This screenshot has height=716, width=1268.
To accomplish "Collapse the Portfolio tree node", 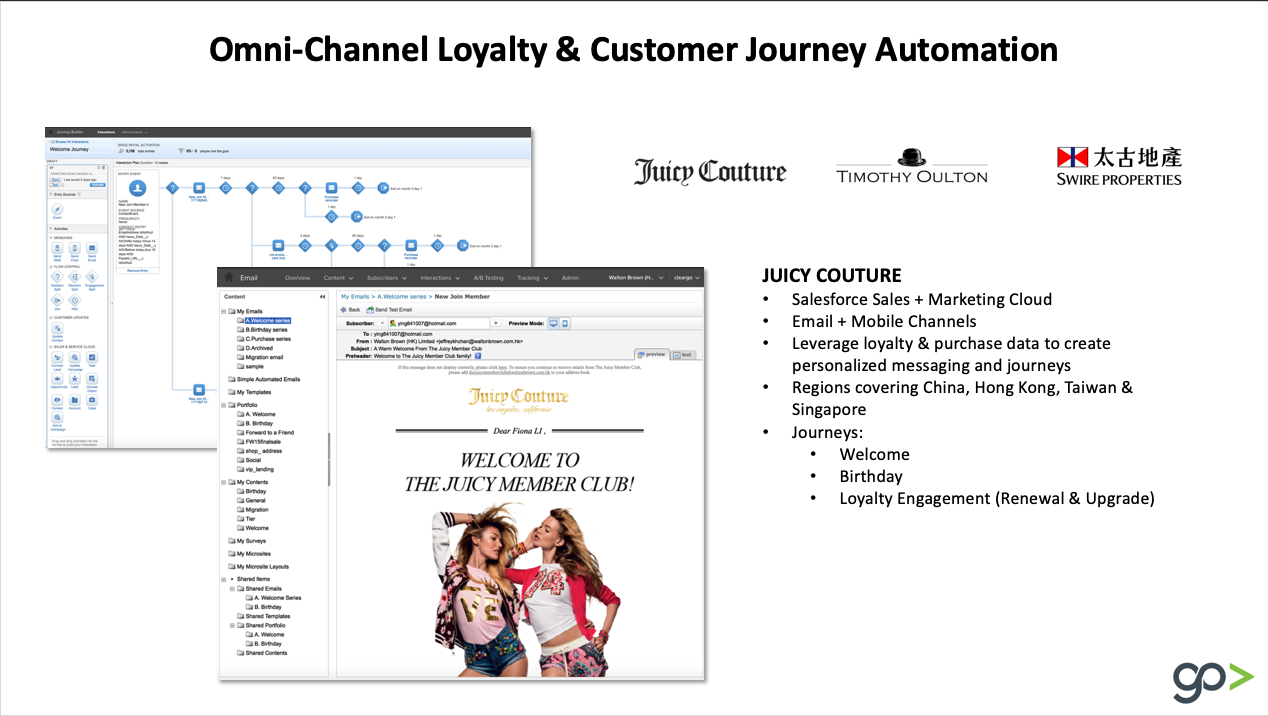I will 224,405.
